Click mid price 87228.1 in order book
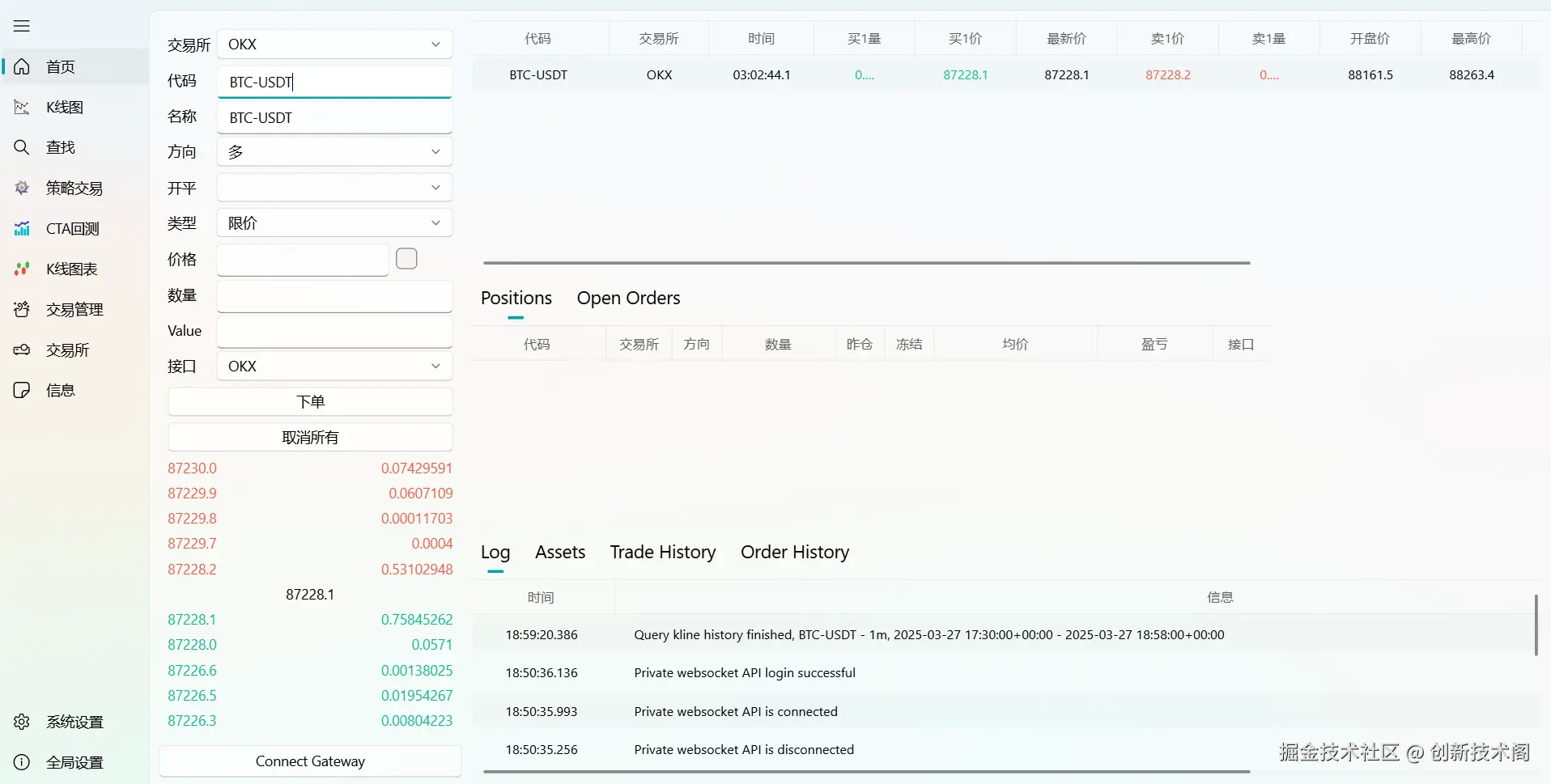1551x784 pixels. point(310,595)
